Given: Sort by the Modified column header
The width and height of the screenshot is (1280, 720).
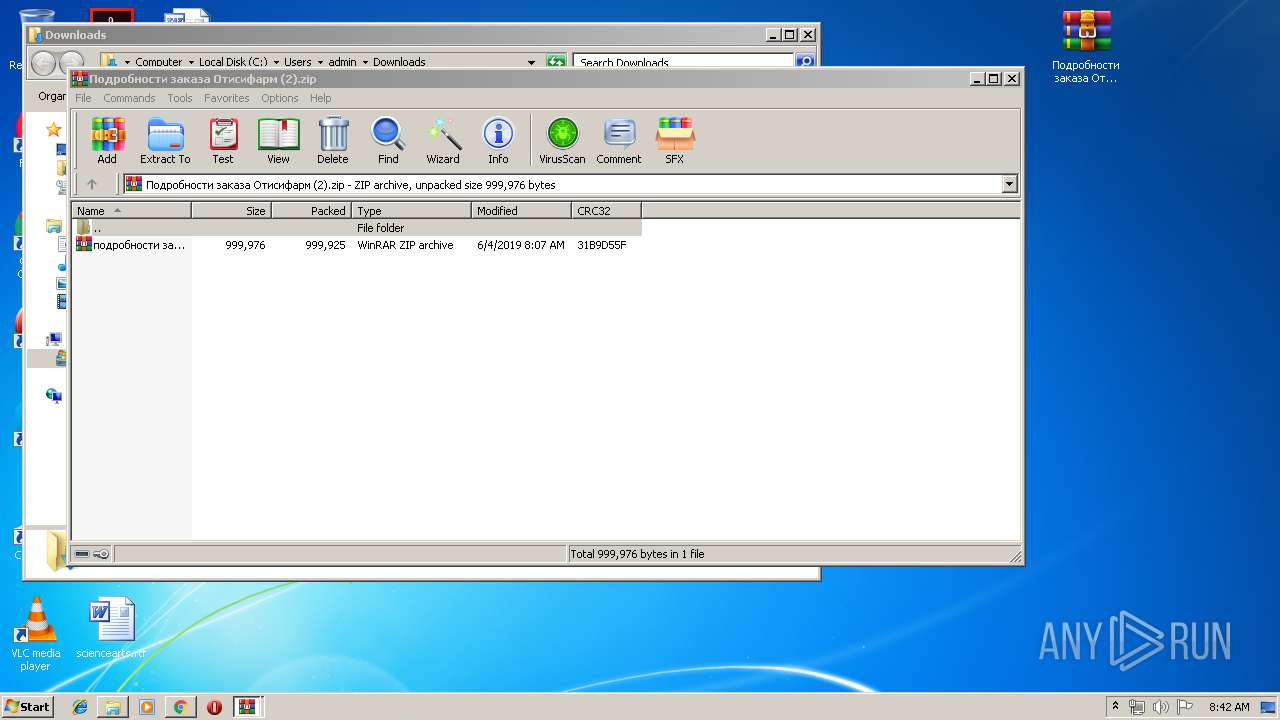Looking at the screenshot, I should point(521,211).
